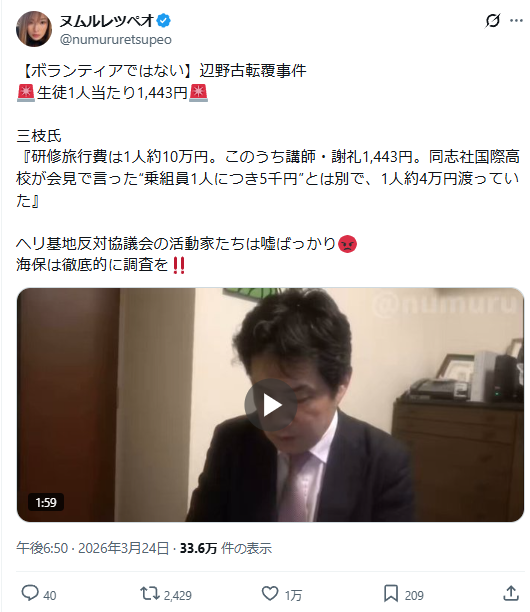Click the repost arrows icon

pyautogui.click(x=150, y=594)
